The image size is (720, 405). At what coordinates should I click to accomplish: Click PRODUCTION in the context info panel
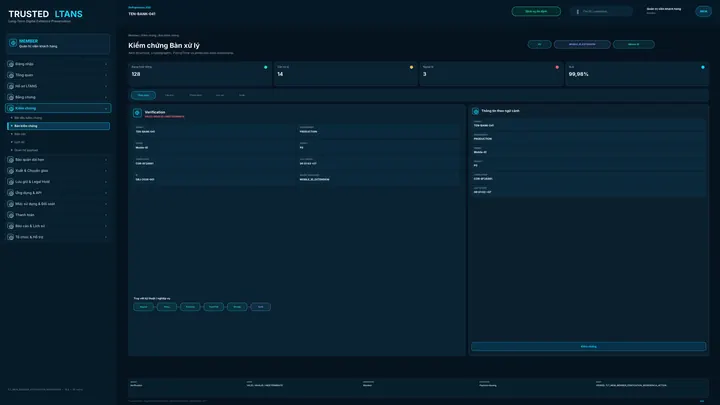483,139
